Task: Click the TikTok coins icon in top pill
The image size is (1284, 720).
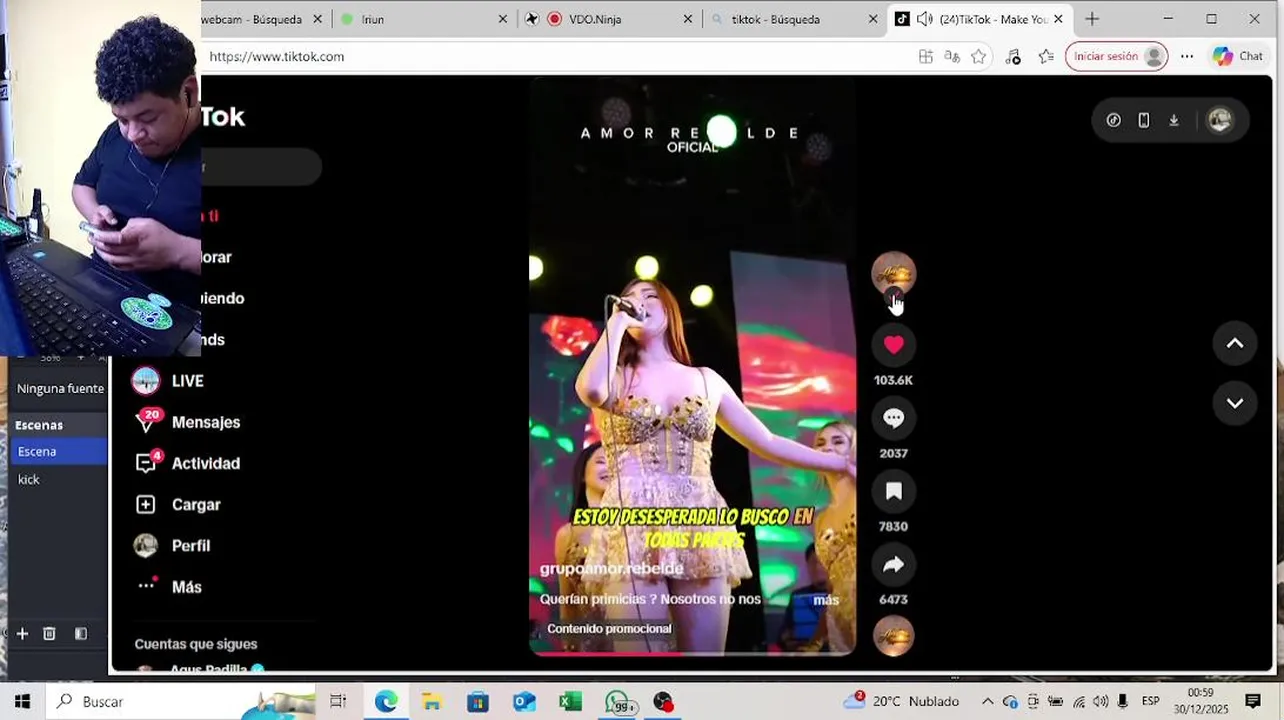Action: click(x=1114, y=120)
